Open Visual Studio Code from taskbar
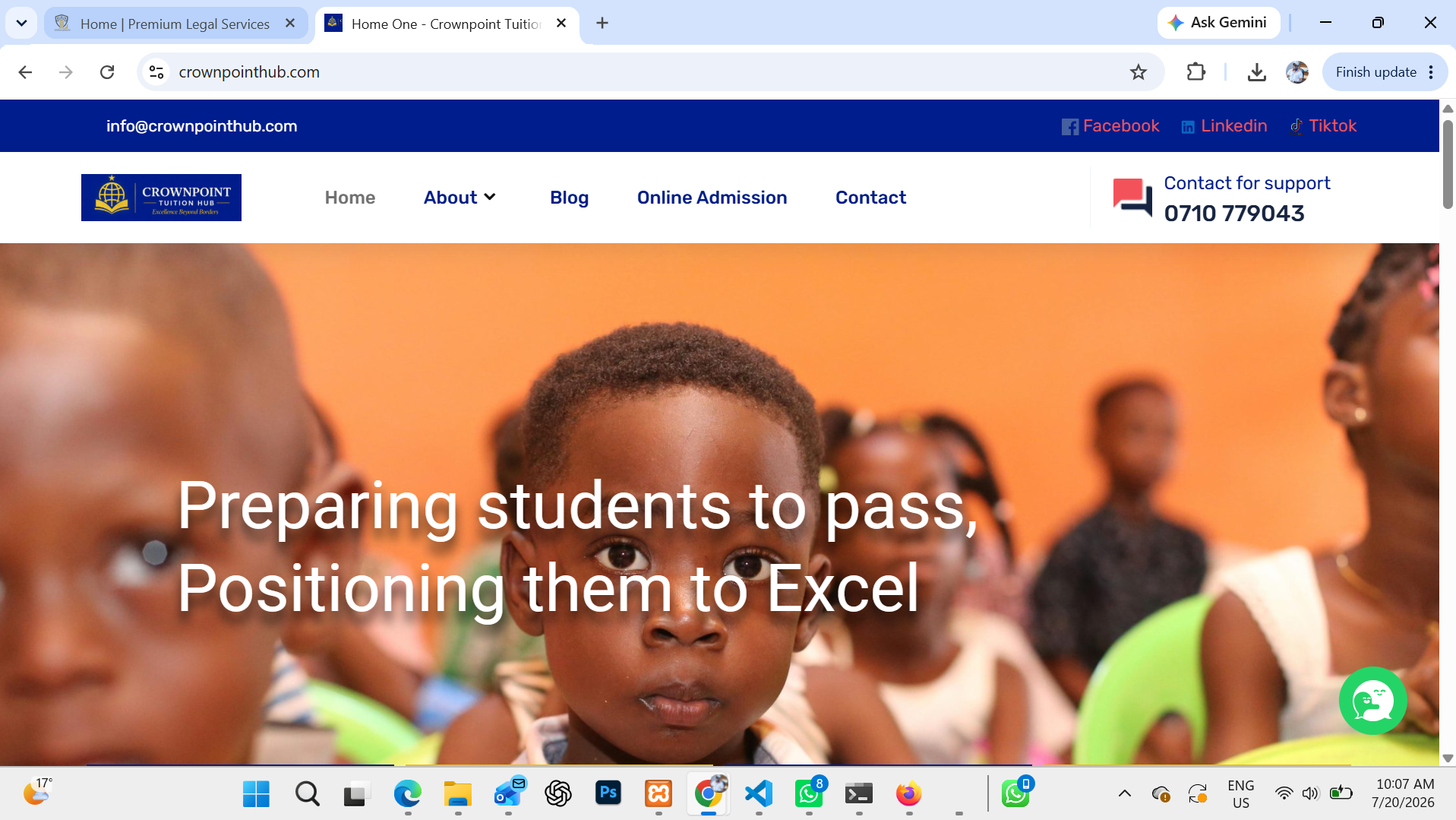Screen dimensions: 1456x820 point(759,794)
